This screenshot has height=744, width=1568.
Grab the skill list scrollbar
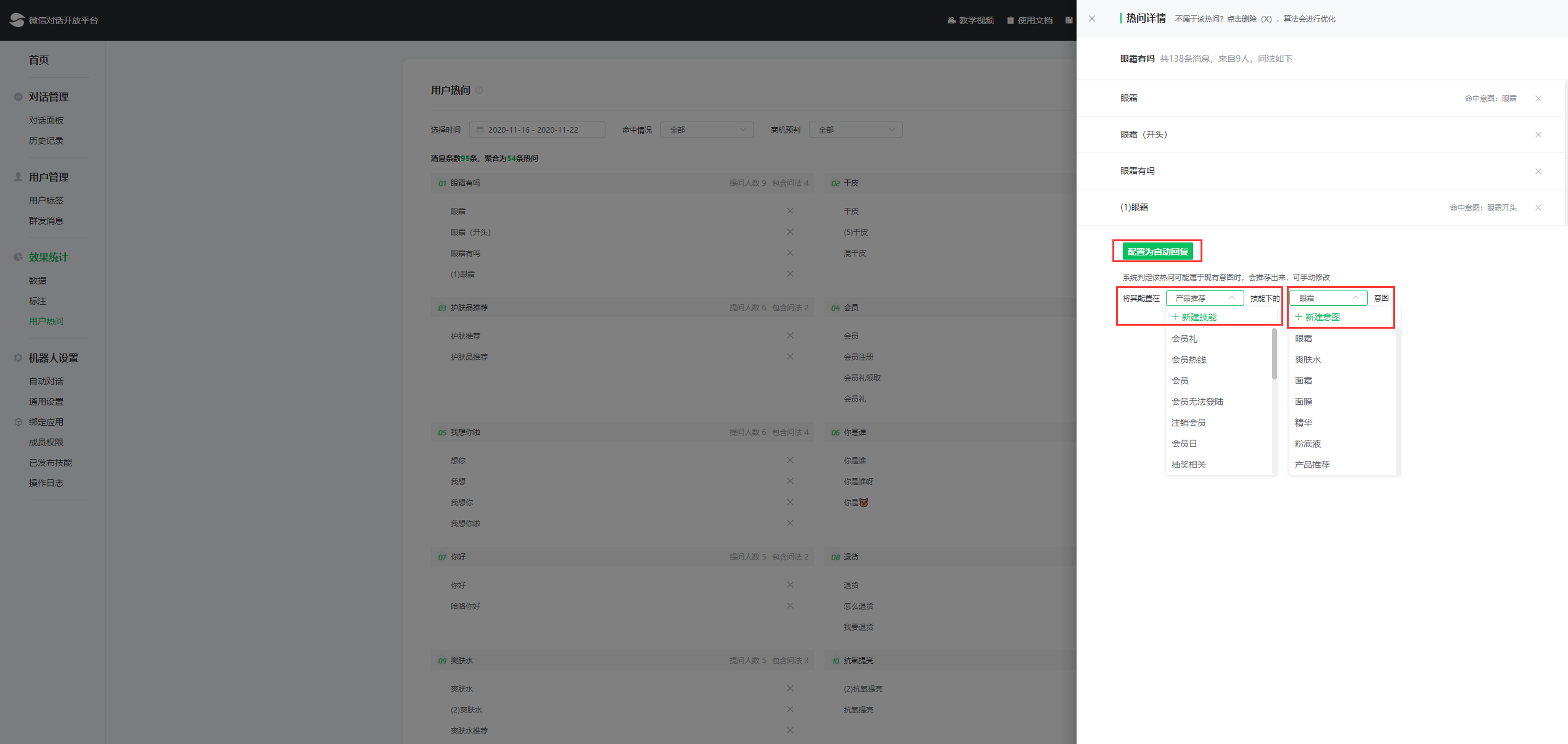click(x=1274, y=354)
